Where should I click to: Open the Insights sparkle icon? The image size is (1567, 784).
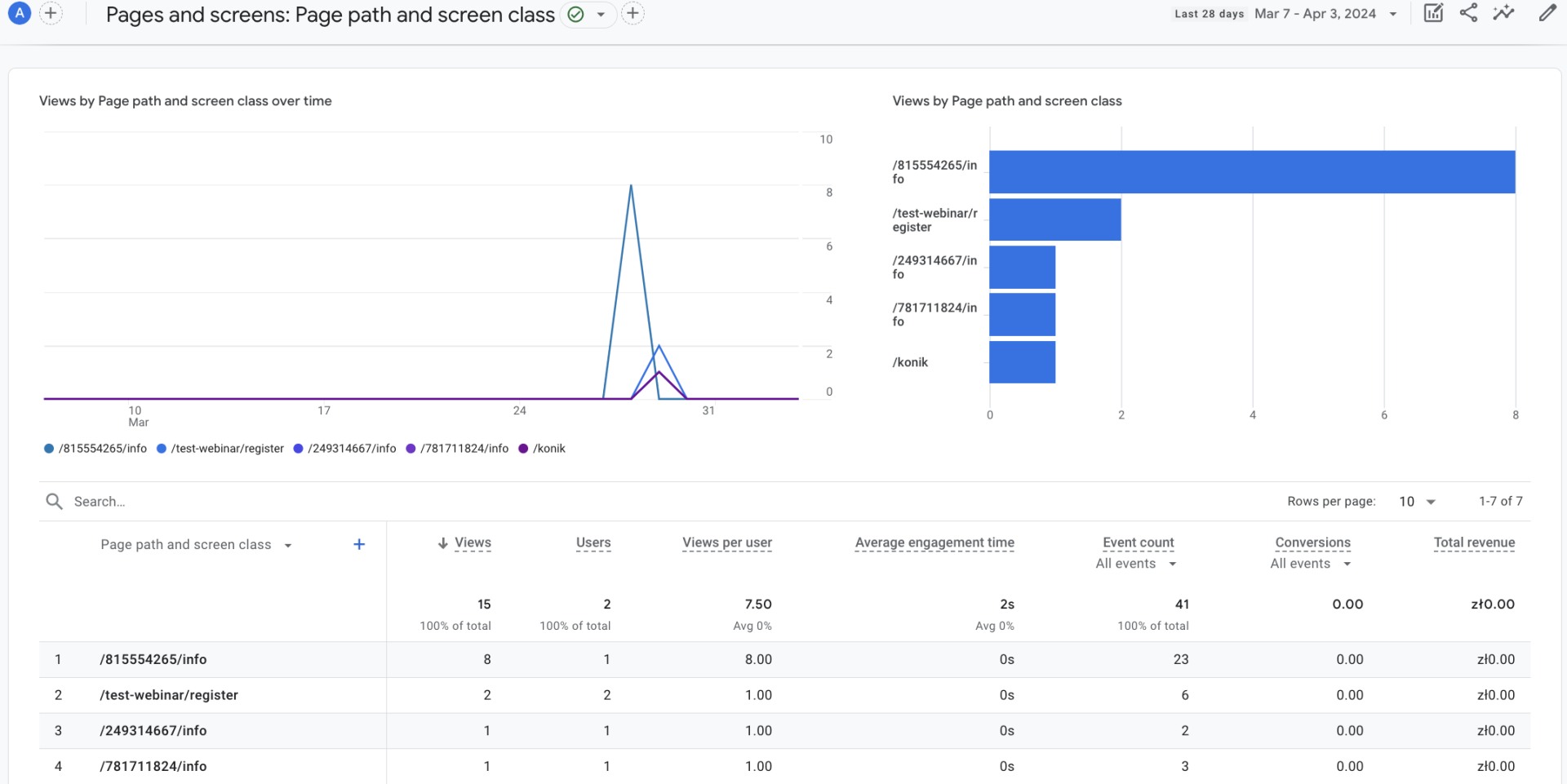click(1504, 13)
